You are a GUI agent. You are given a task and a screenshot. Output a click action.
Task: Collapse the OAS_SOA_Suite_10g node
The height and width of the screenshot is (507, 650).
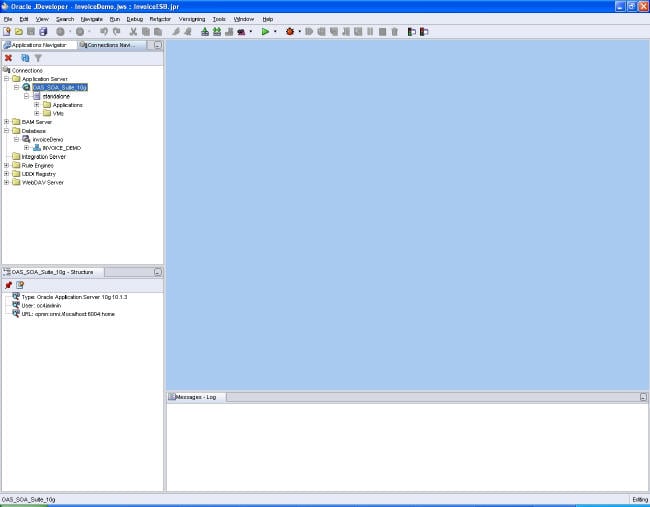click(x=16, y=87)
